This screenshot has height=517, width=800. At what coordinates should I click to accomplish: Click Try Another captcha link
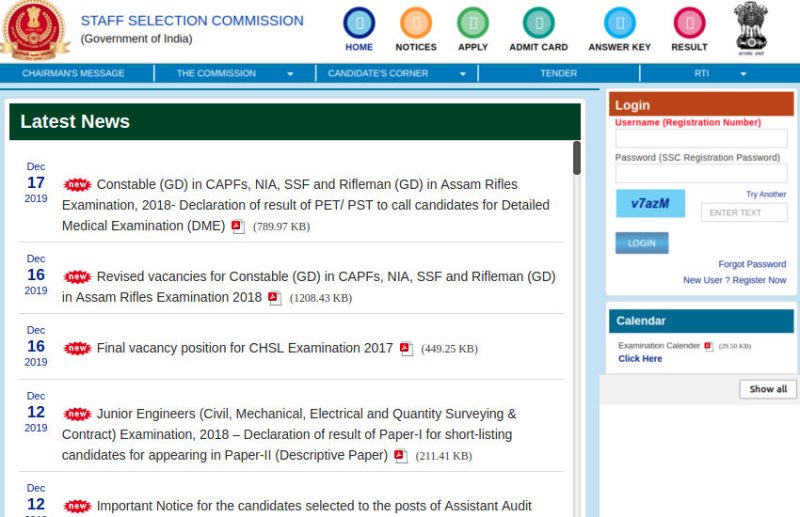(766, 194)
